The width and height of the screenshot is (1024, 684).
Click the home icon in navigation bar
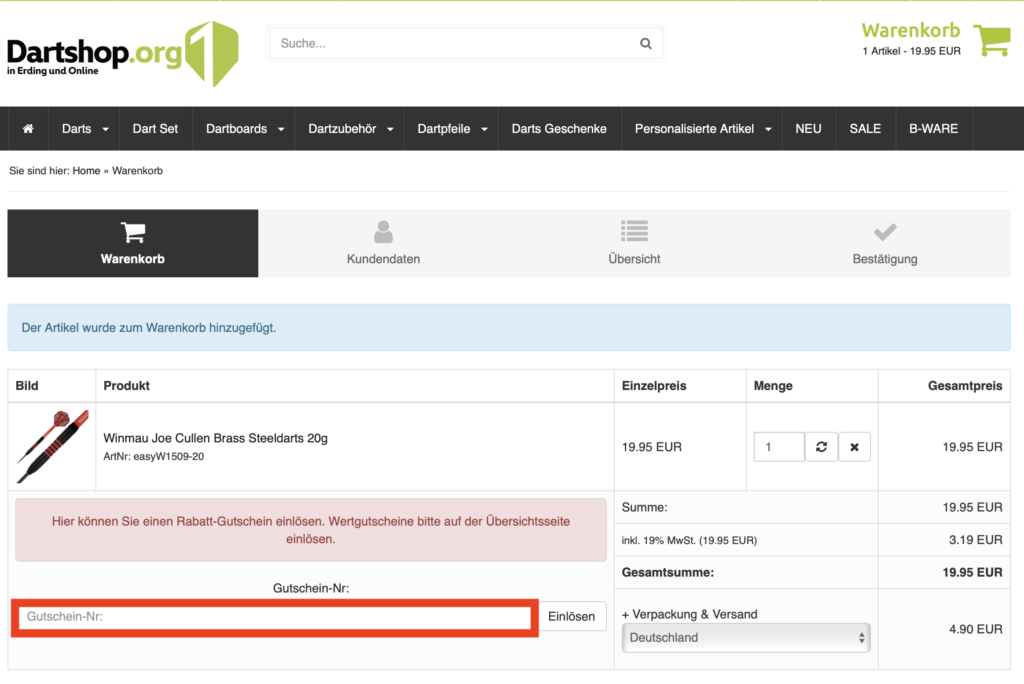[28, 129]
